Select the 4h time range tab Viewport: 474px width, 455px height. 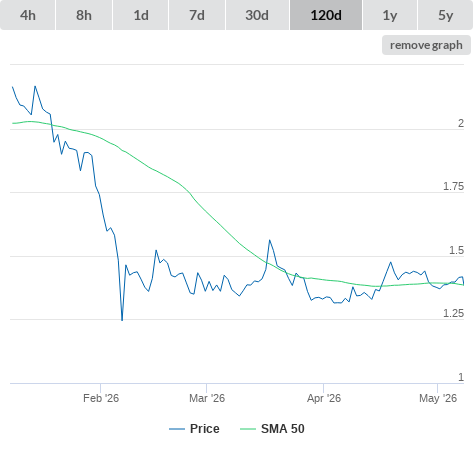(28, 15)
